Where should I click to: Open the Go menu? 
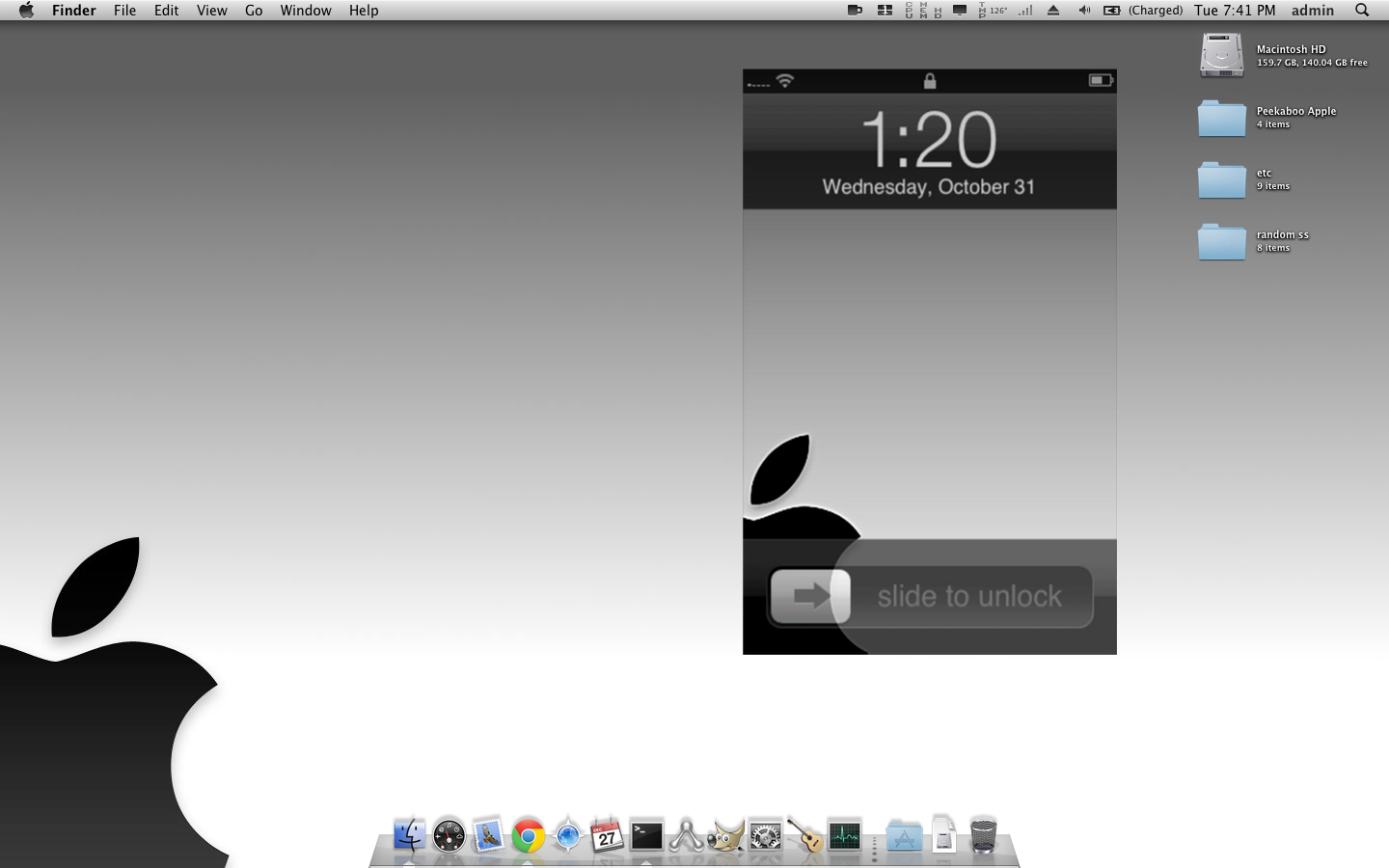point(254,11)
